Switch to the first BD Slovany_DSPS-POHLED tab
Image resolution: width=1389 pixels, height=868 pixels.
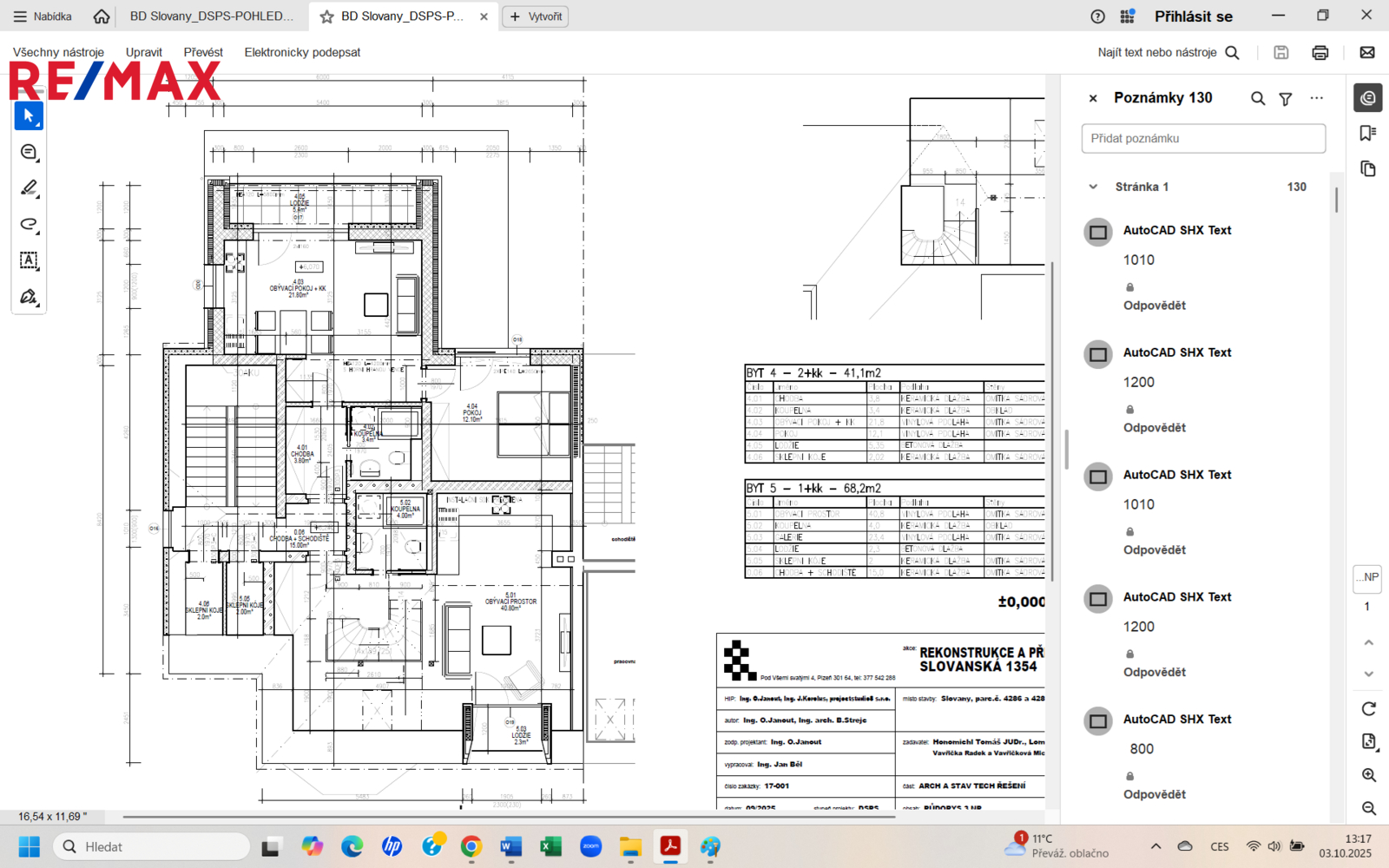click(x=211, y=16)
